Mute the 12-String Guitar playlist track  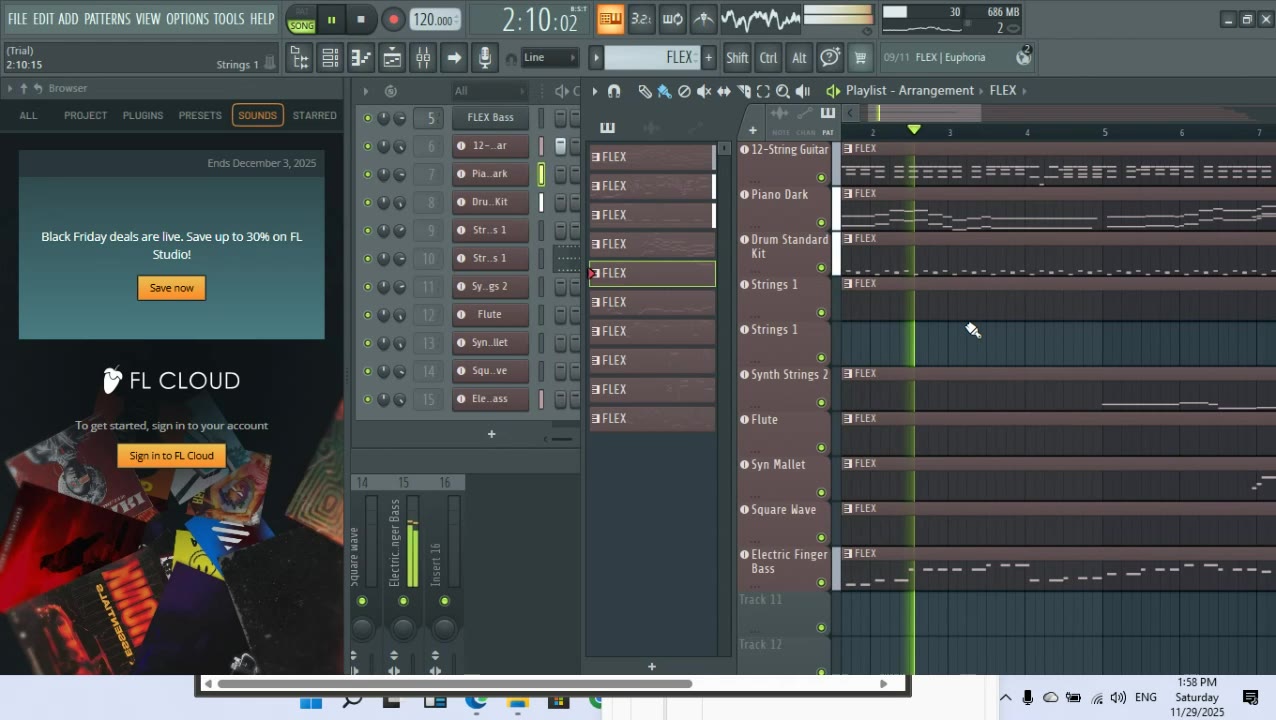(822, 178)
